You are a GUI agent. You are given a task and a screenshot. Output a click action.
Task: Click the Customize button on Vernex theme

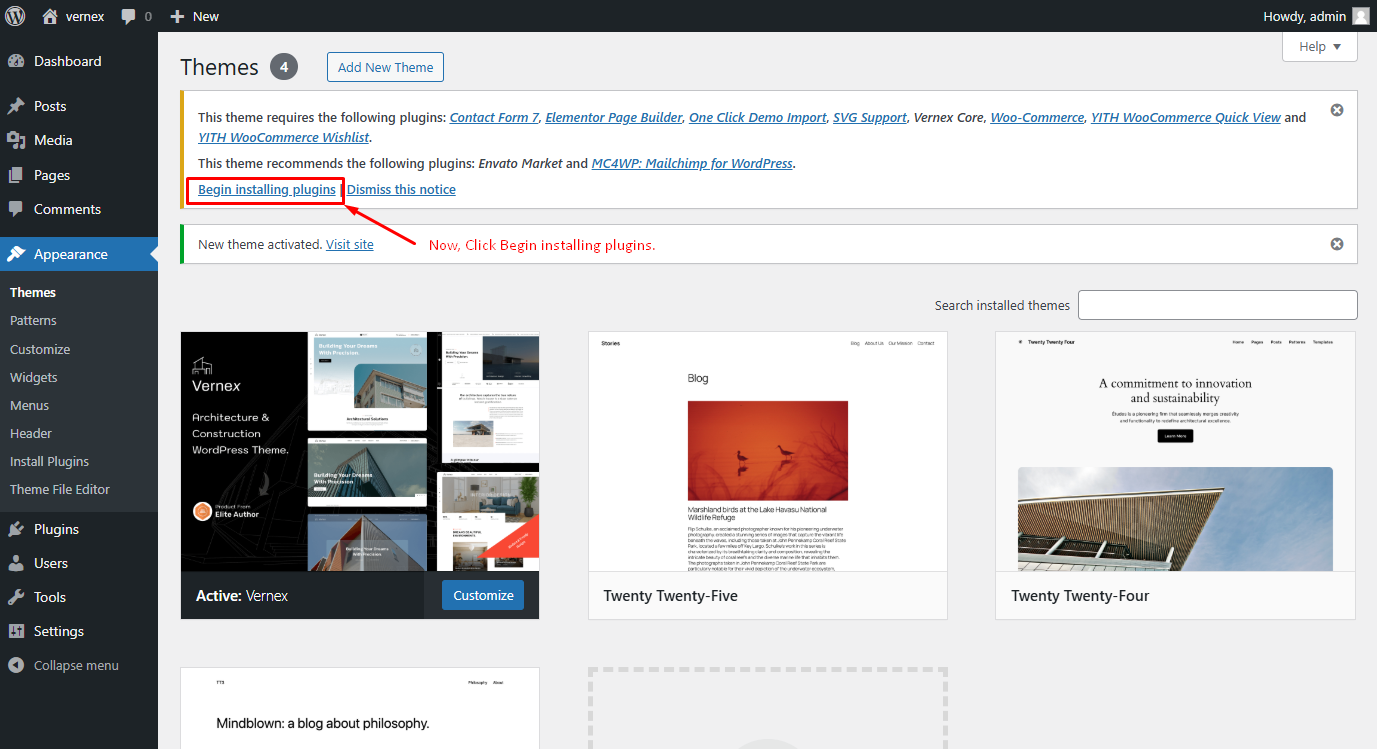coord(483,595)
